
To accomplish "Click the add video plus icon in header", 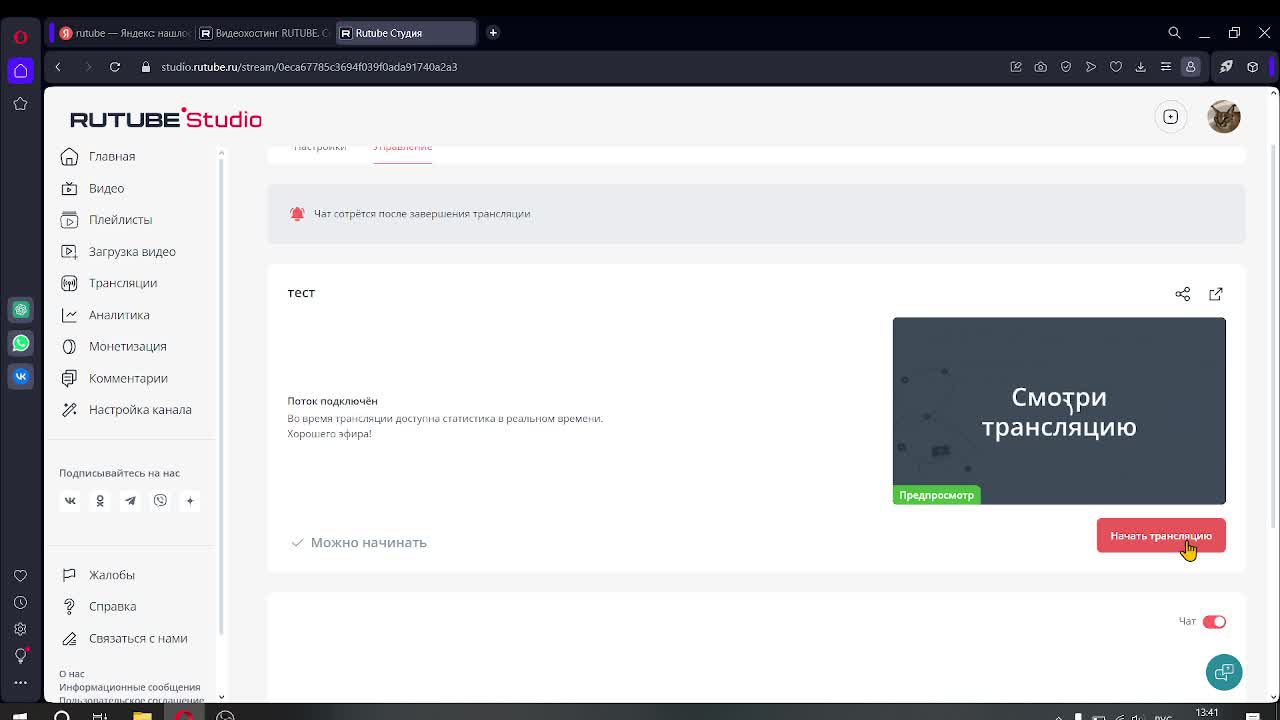I will click(x=1171, y=117).
